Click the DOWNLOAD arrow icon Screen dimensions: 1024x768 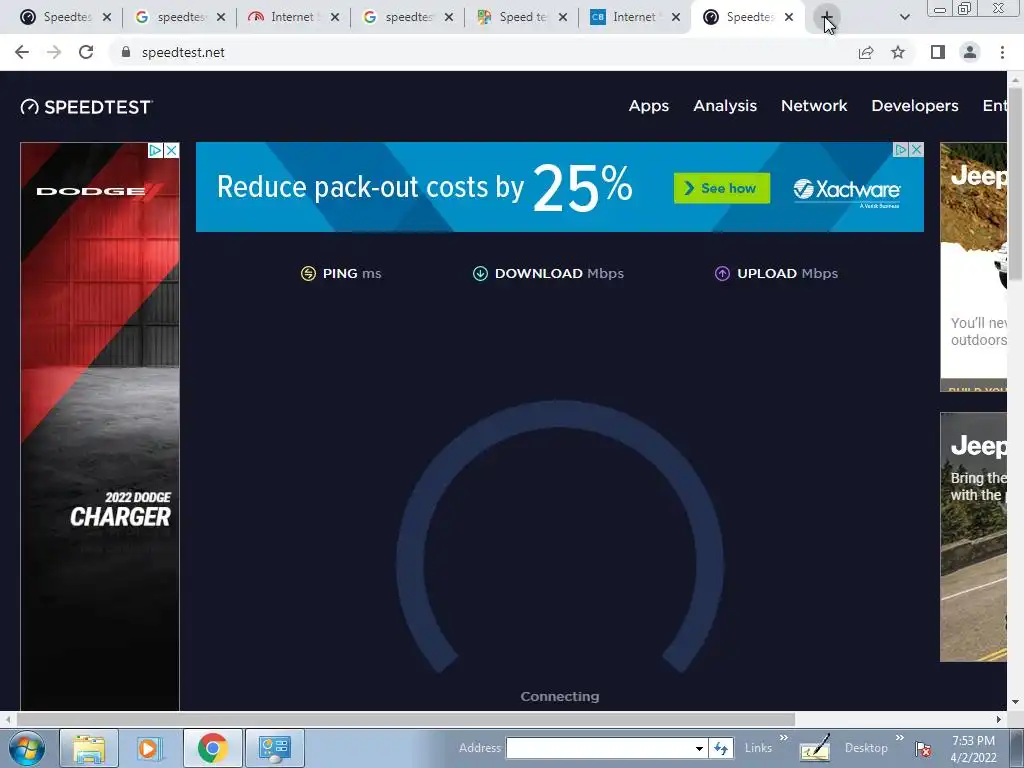480,274
